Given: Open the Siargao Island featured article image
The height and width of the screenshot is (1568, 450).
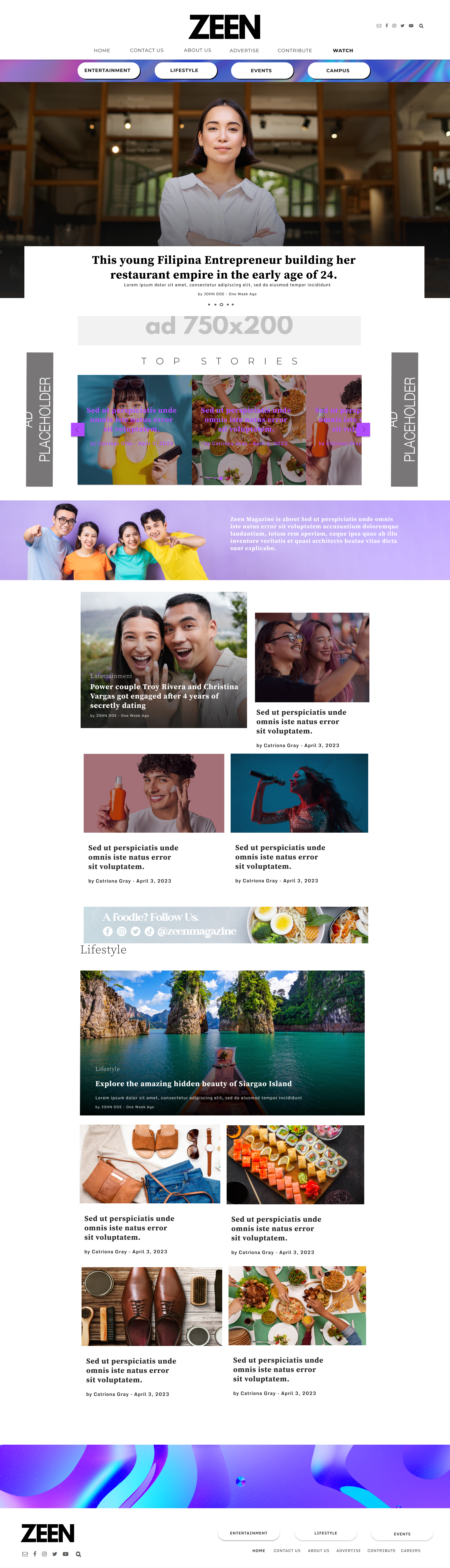Looking at the screenshot, I should [x=223, y=1043].
